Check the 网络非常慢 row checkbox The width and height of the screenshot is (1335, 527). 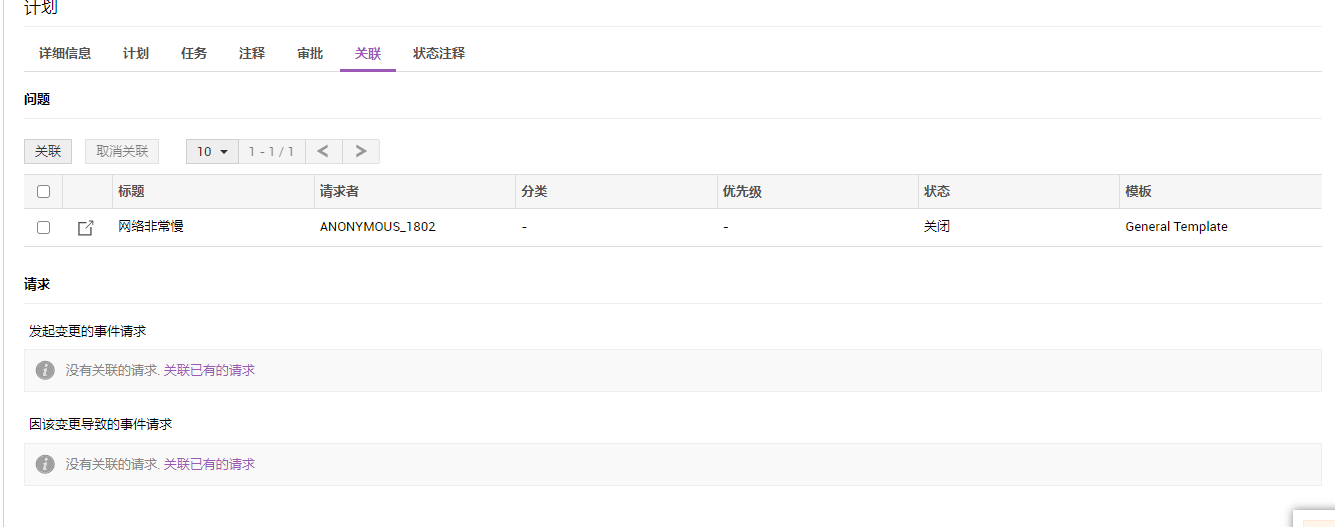(43, 227)
